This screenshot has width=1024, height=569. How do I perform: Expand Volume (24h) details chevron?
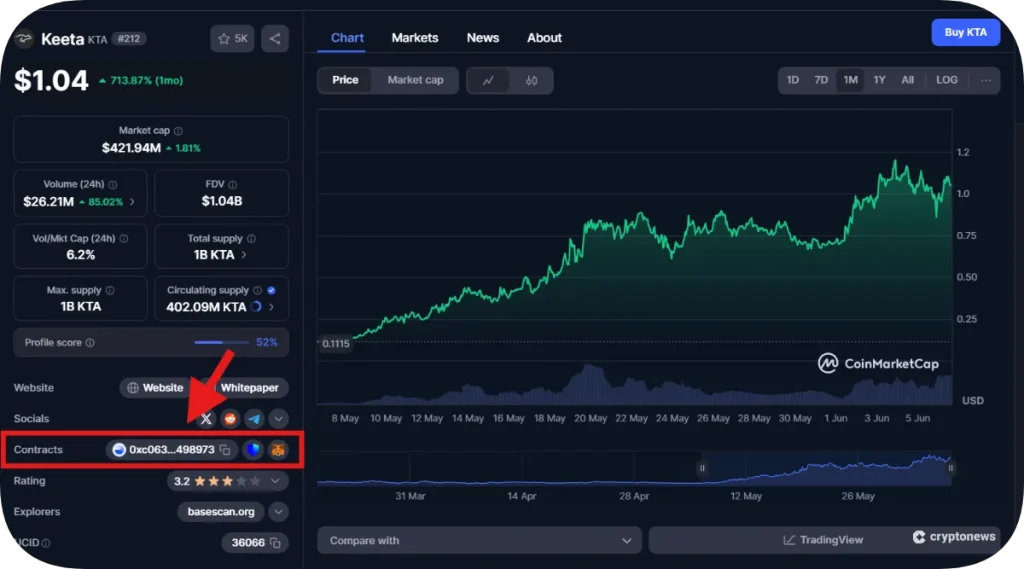(133, 202)
